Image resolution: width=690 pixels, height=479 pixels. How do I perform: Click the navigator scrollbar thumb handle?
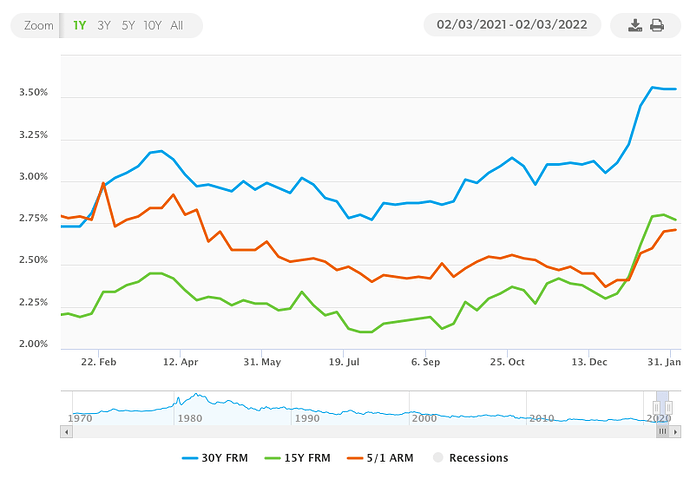[x=662, y=432]
